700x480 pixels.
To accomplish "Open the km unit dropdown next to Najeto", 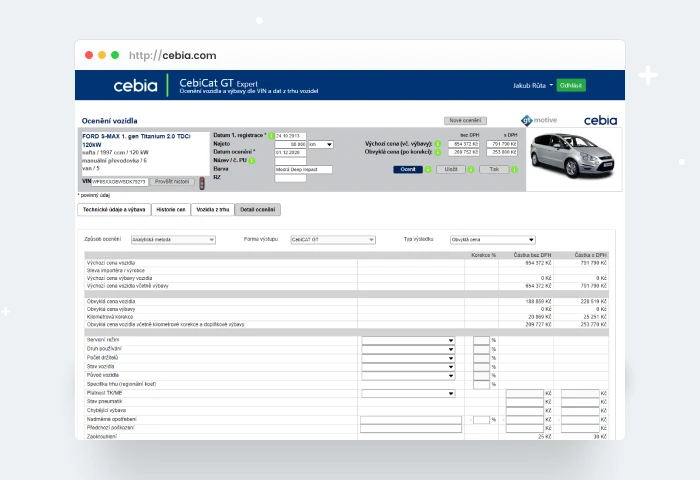I will point(321,144).
